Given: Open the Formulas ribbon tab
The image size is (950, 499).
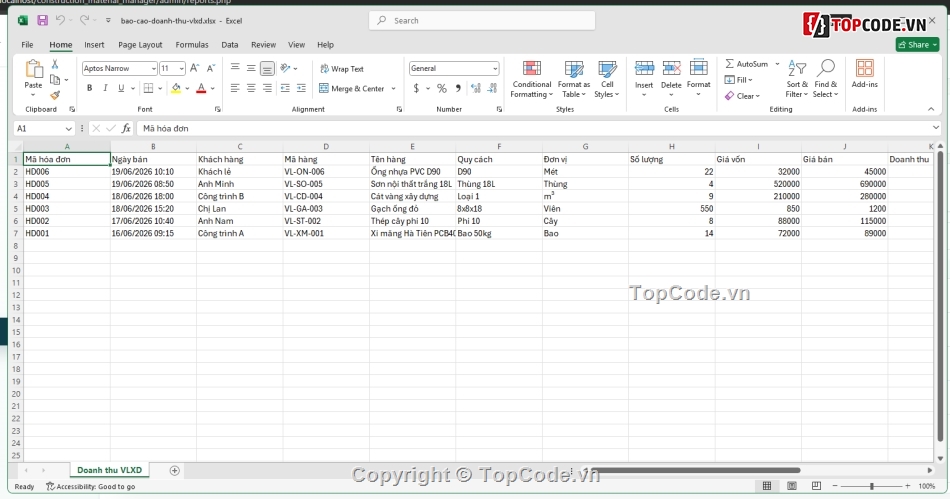Looking at the screenshot, I should [192, 45].
